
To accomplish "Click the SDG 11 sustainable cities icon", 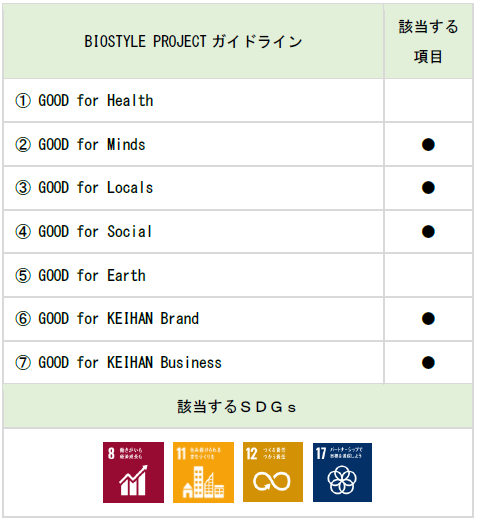I will click(203, 472).
